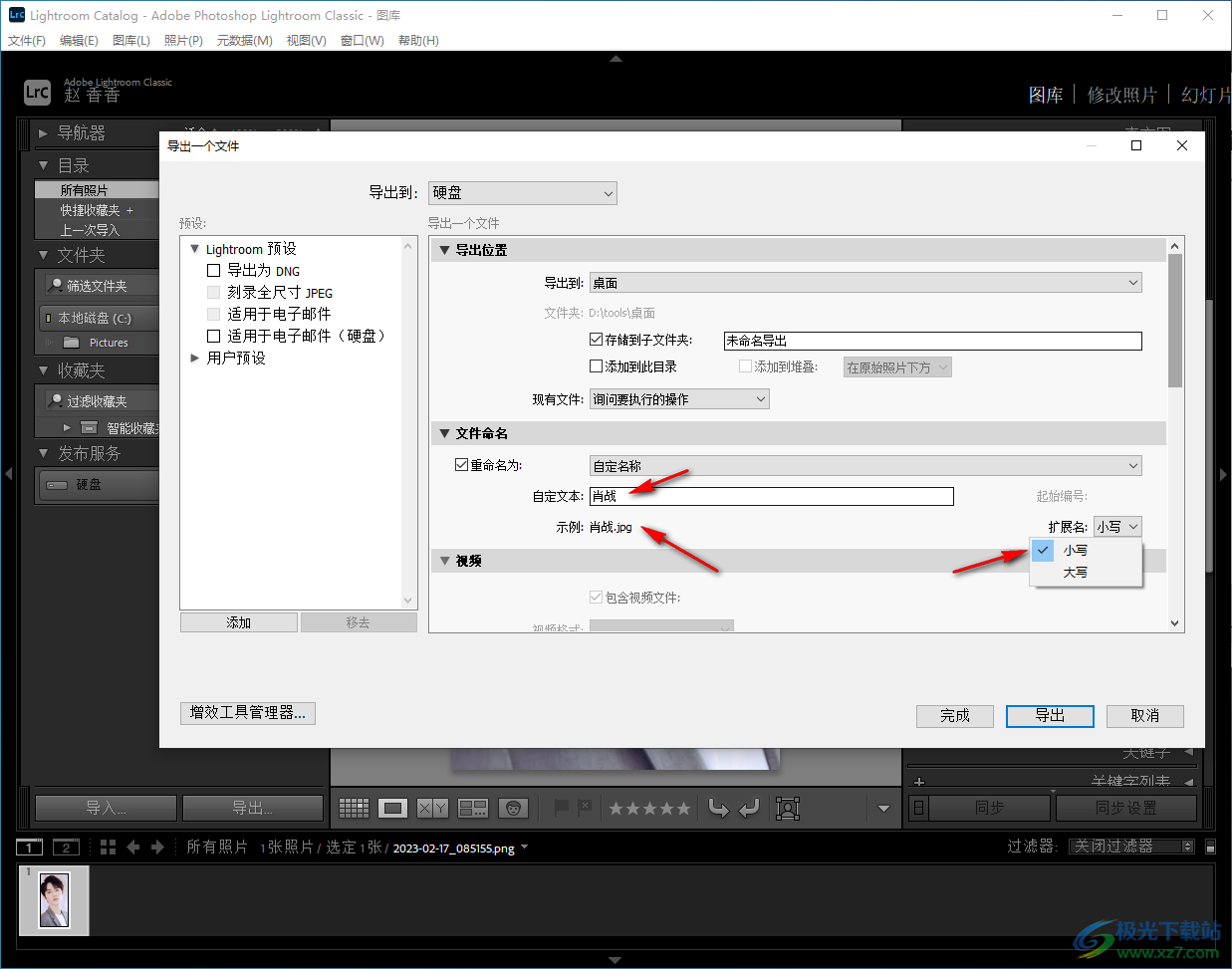Click the 自定文本 input field
Image resolution: width=1232 pixels, height=969 pixels.
click(772, 496)
